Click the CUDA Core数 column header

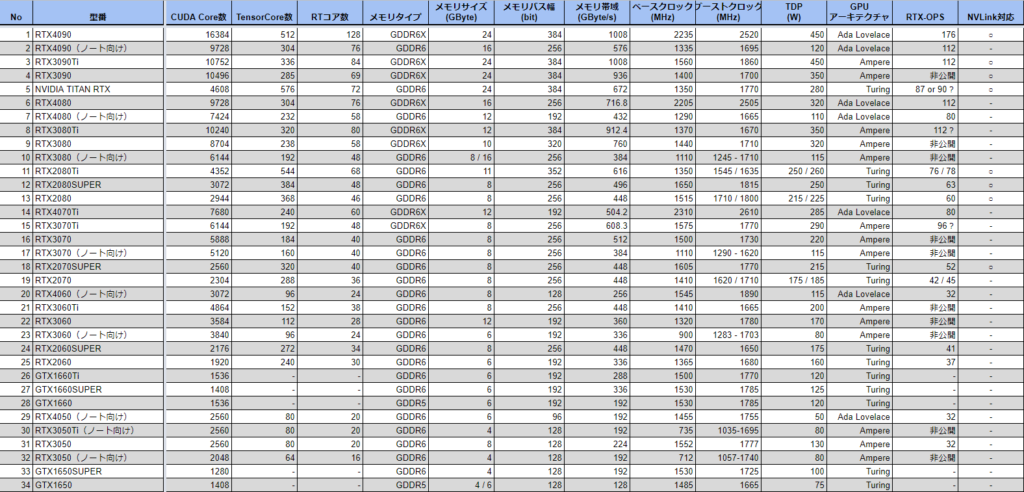(x=199, y=16)
